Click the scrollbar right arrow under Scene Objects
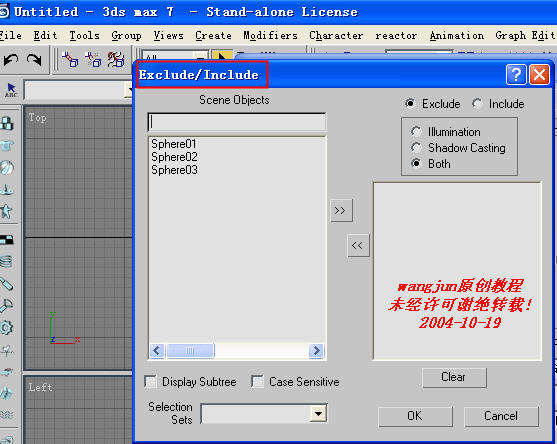This screenshot has height=444, width=557. (x=316, y=351)
